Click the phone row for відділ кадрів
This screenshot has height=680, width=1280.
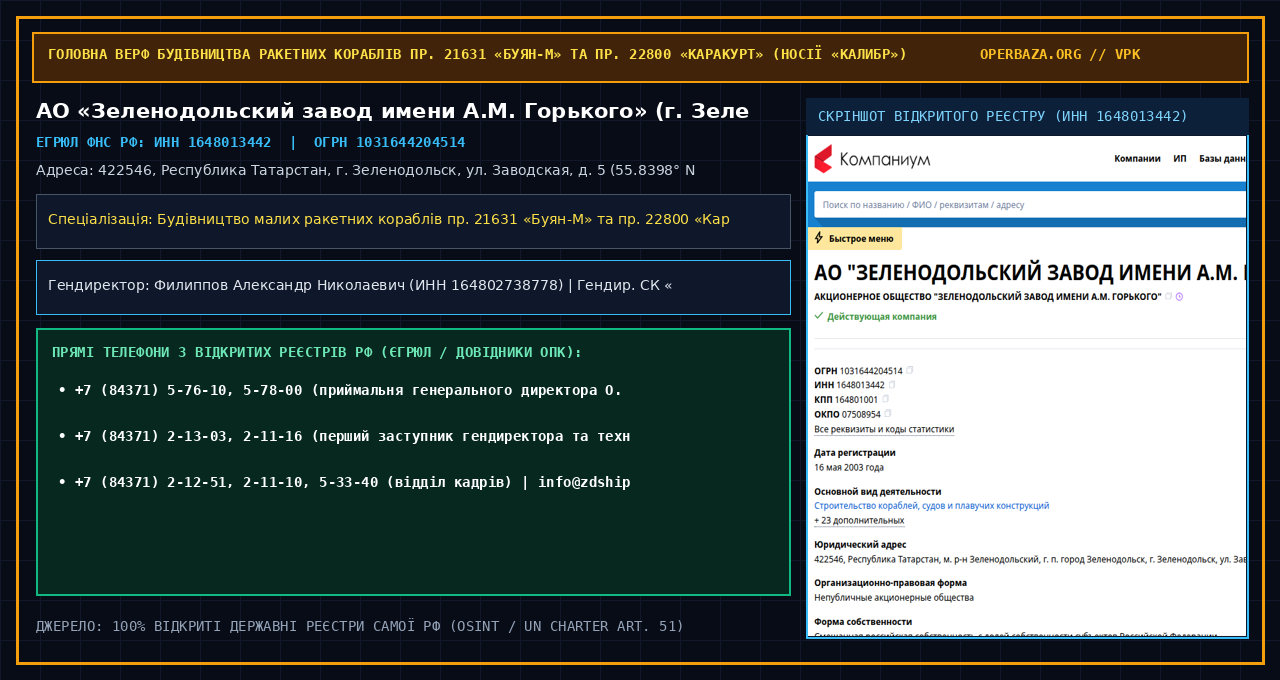[x=344, y=482]
